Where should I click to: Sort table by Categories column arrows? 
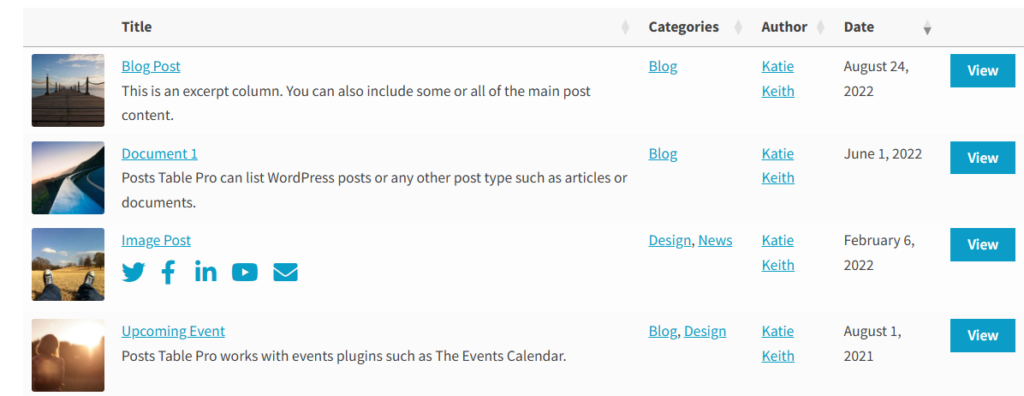pyautogui.click(x=739, y=27)
